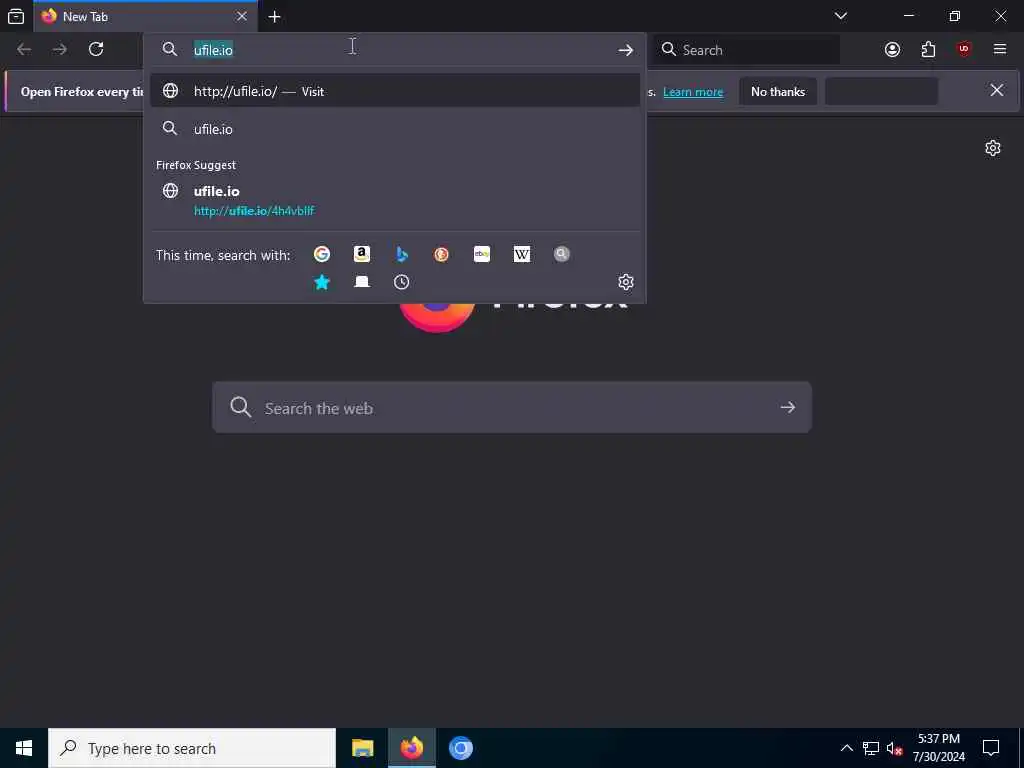
Task: Go back with the back arrow
Action: point(24,50)
